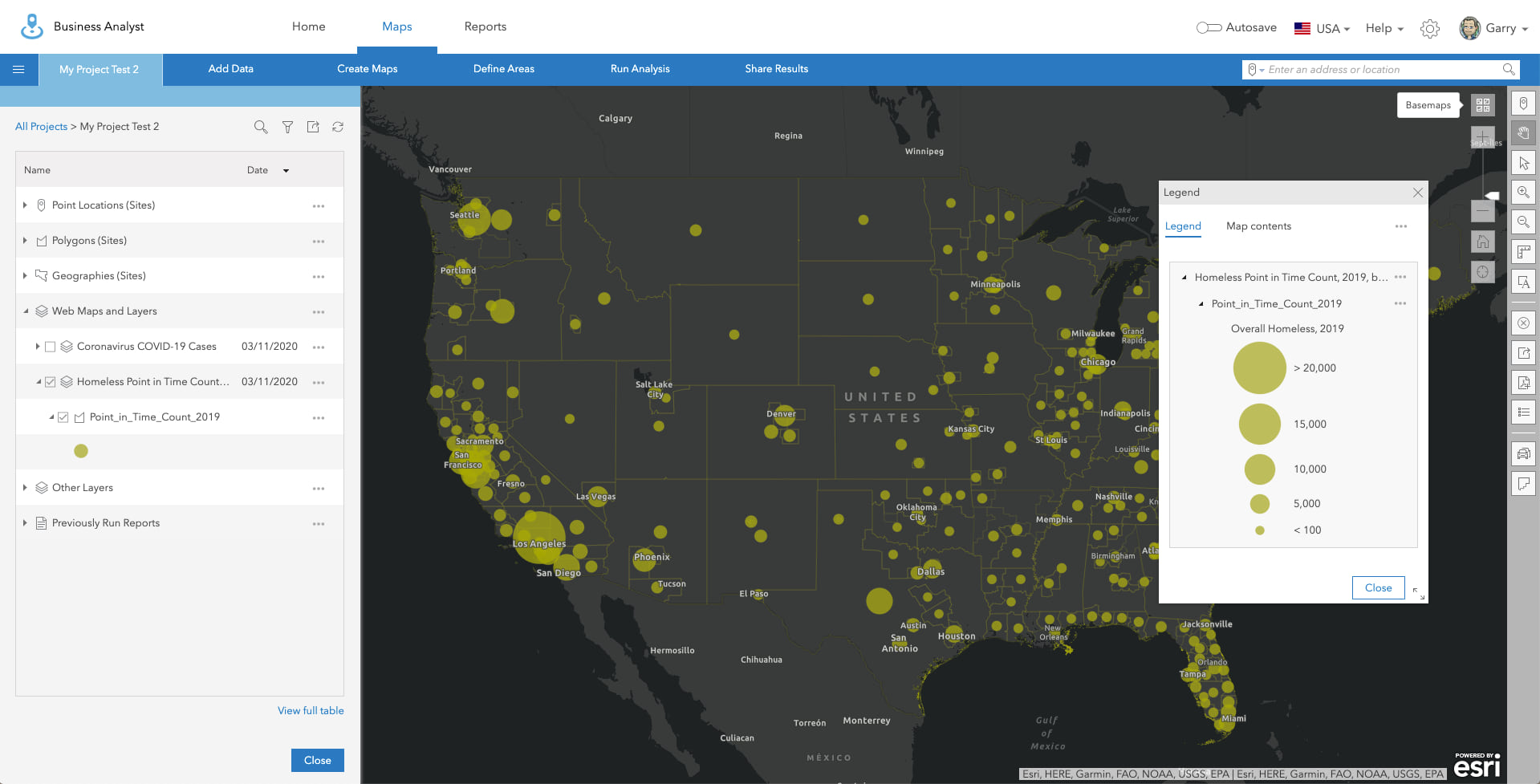Image resolution: width=1540 pixels, height=784 pixels.
Task: Click Close in the project panel
Action: point(318,761)
